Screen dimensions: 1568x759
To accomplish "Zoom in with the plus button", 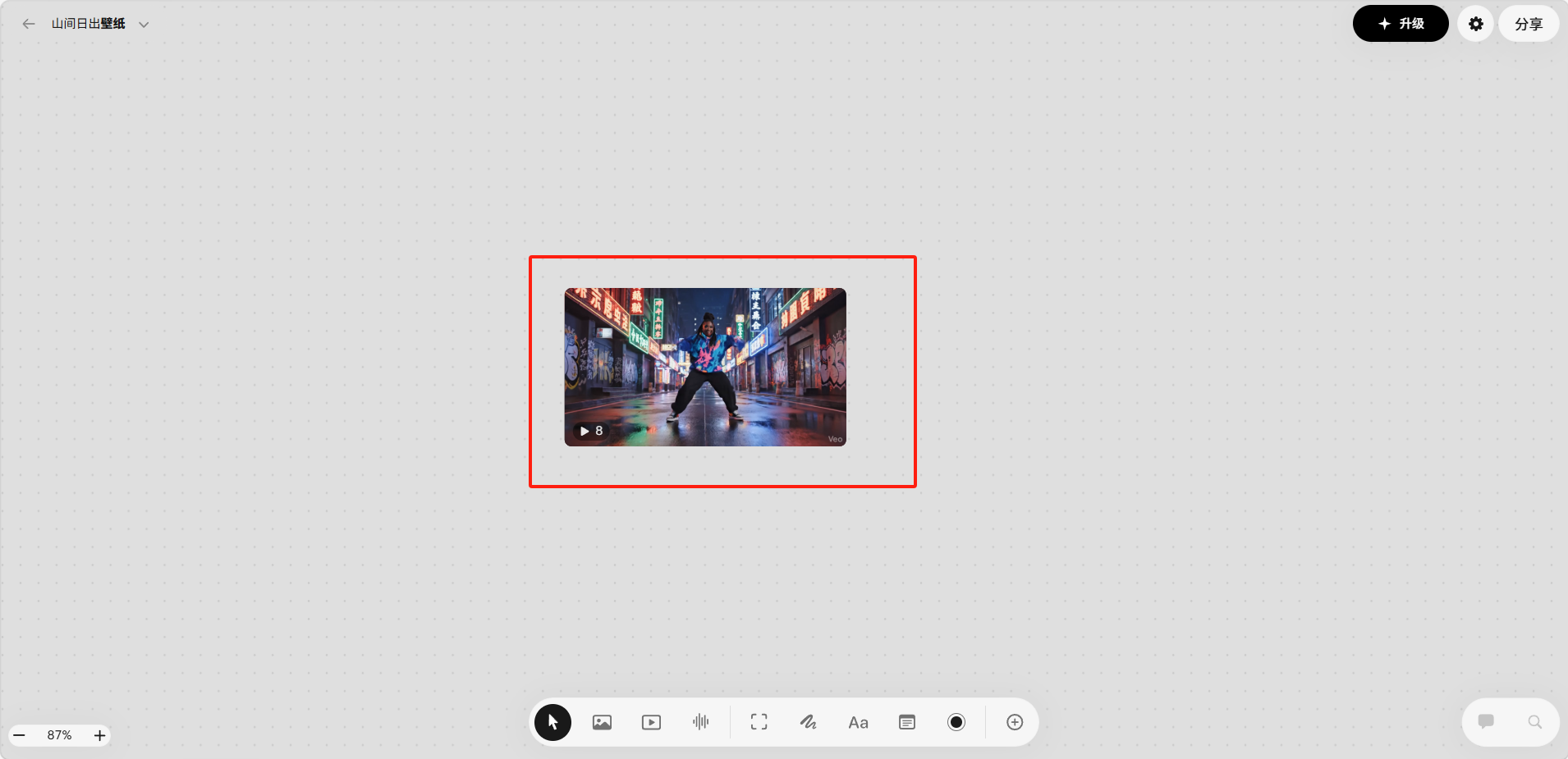I will 99,735.
